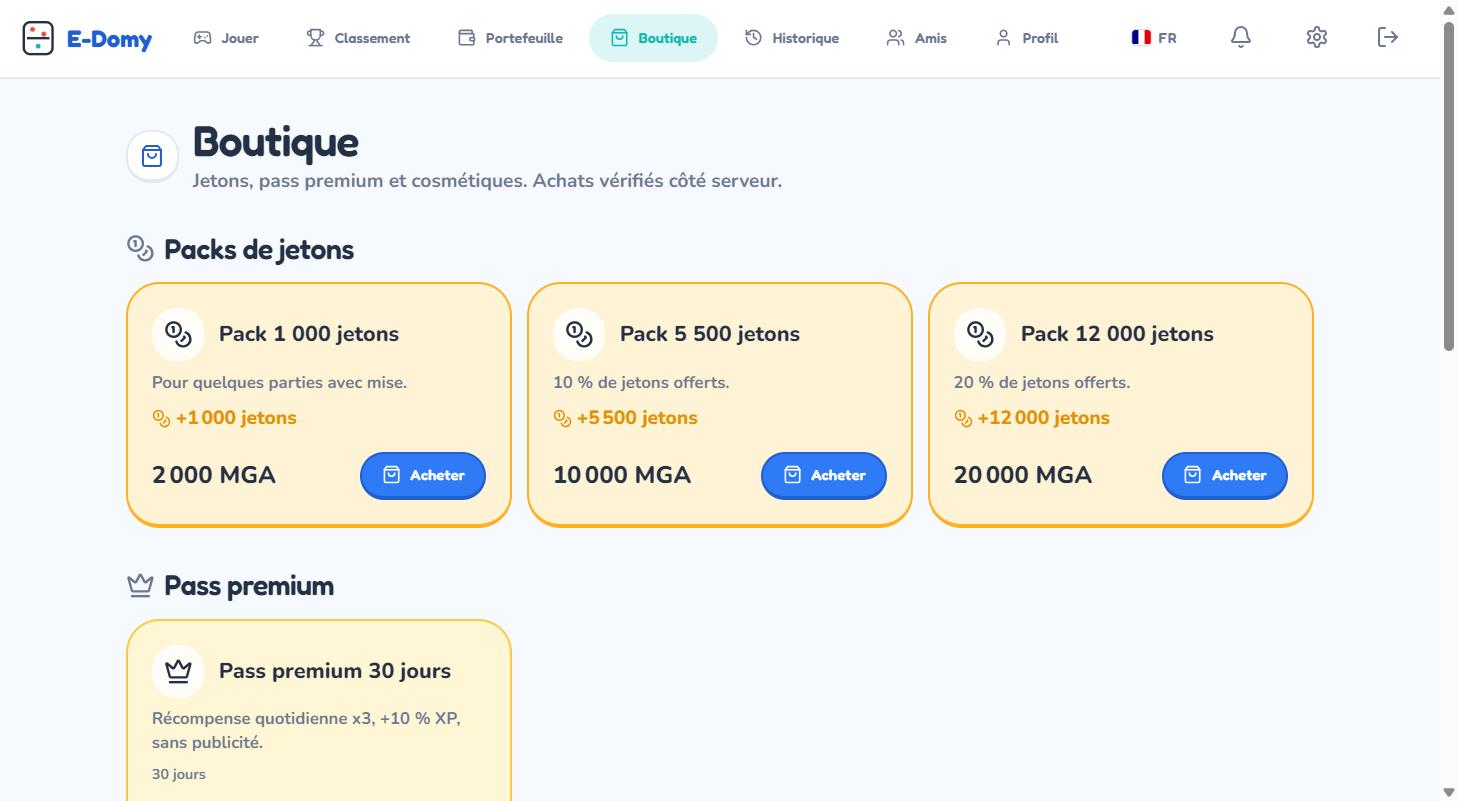Image resolution: width=1458 pixels, height=801 pixels.
Task: Click the vertical scrollbar thumb
Action: [1449, 186]
